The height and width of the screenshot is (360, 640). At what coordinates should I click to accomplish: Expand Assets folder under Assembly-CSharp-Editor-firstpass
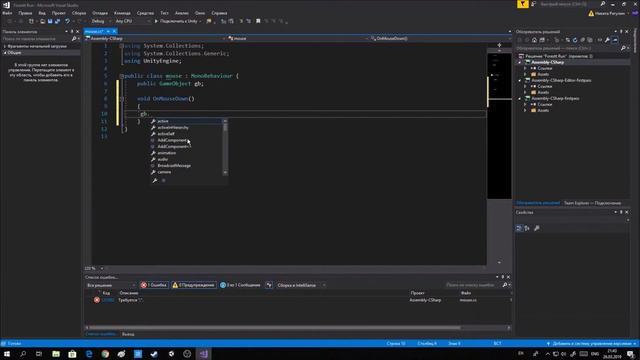[x=525, y=92]
